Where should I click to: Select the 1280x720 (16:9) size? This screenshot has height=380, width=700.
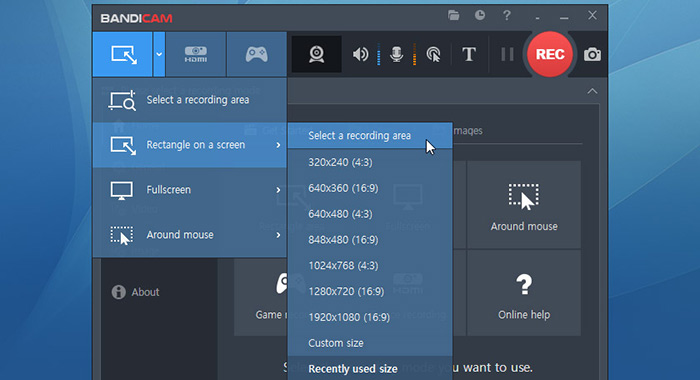point(370,292)
